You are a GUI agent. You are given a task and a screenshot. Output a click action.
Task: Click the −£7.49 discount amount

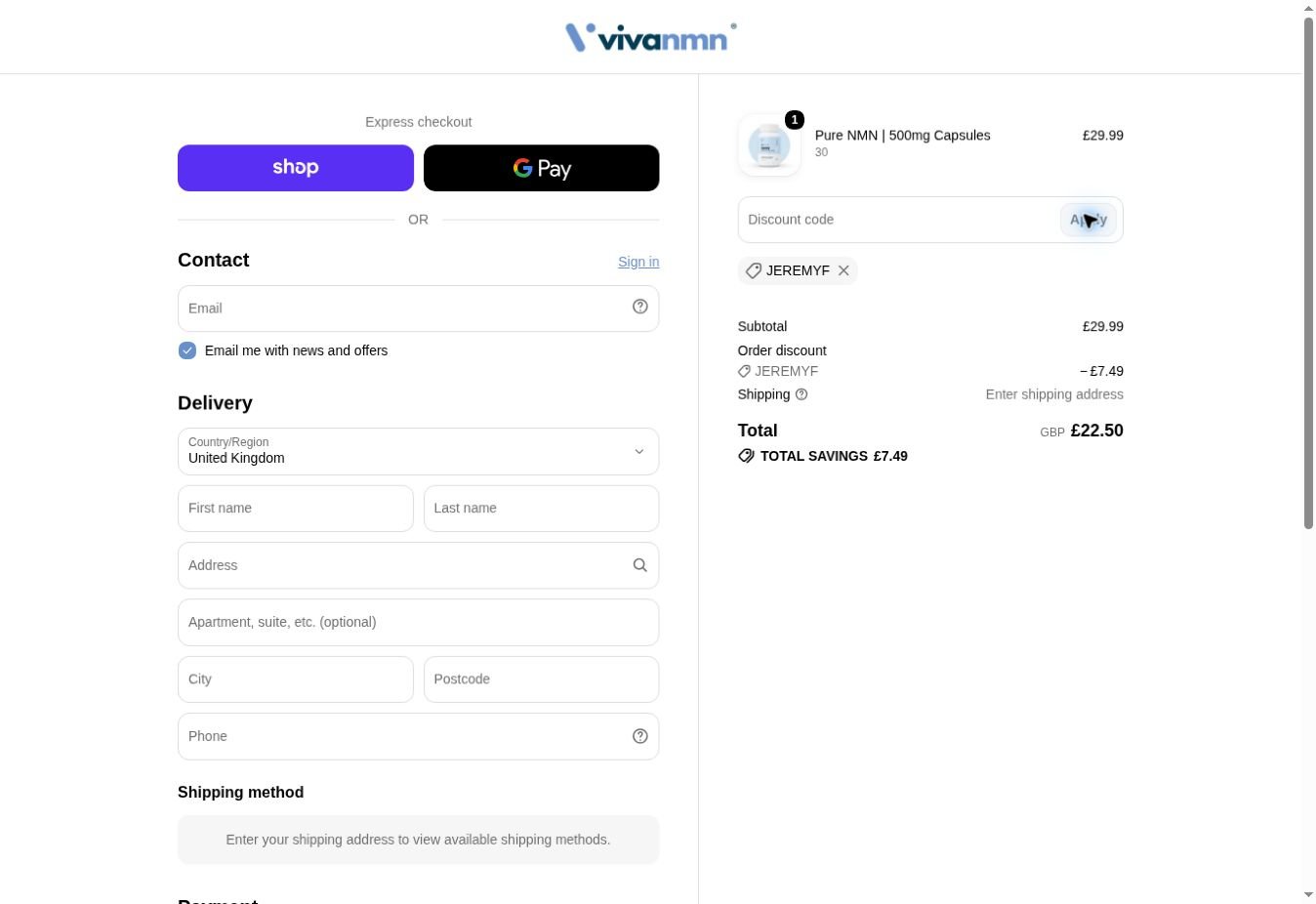point(1101,371)
